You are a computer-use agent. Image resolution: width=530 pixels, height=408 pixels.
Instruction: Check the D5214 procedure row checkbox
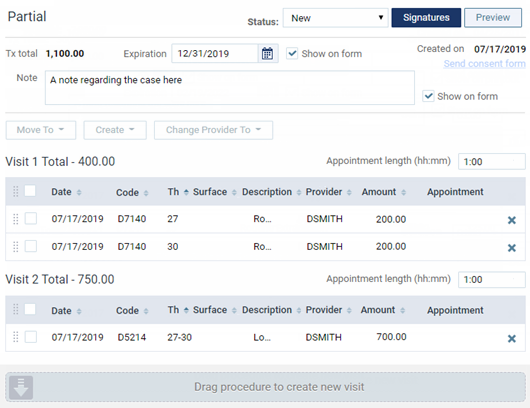(31, 337)
